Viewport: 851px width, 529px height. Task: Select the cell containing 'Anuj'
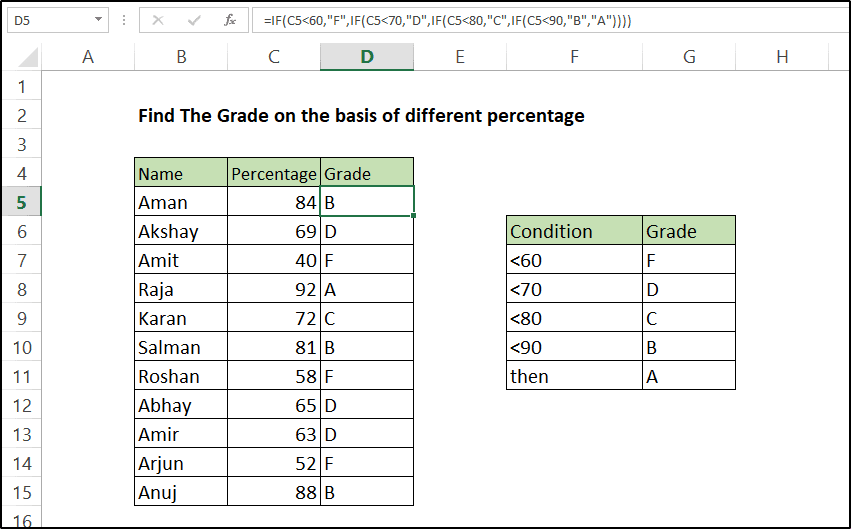tap(181, 492)
